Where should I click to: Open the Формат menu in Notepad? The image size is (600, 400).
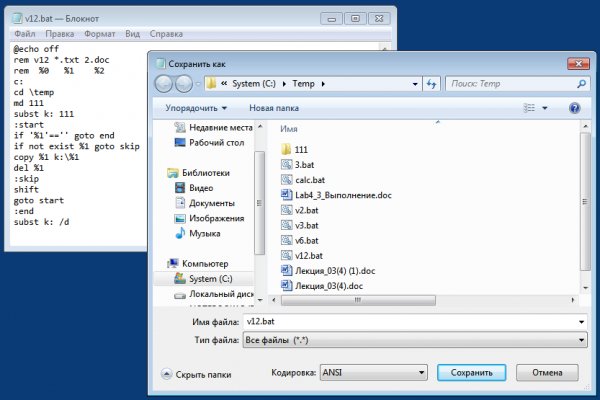(99, 33)
